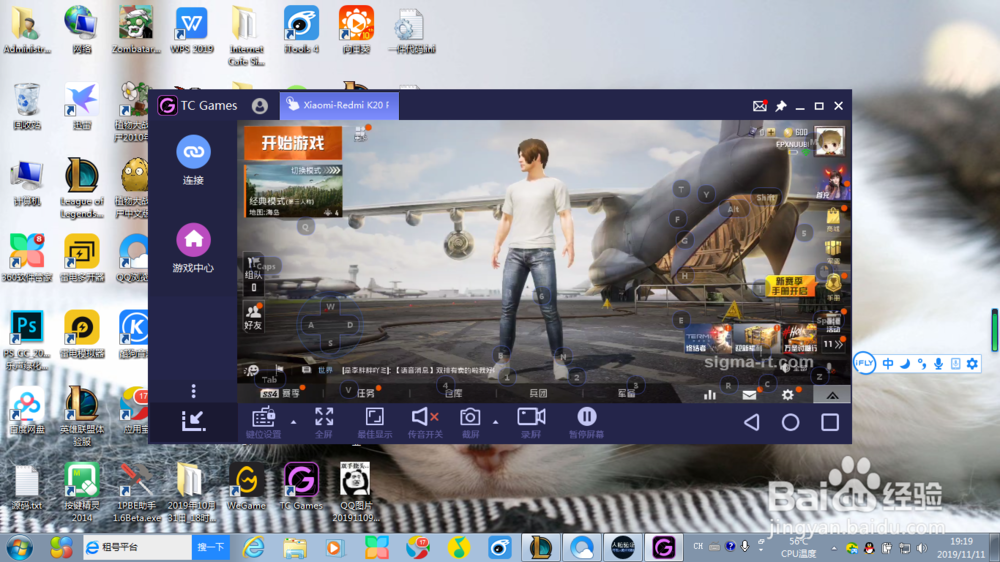Screen dimensions: 1000x562
Task: Click the 租号平台 taskbar search field
Action: tap(138, 547)
